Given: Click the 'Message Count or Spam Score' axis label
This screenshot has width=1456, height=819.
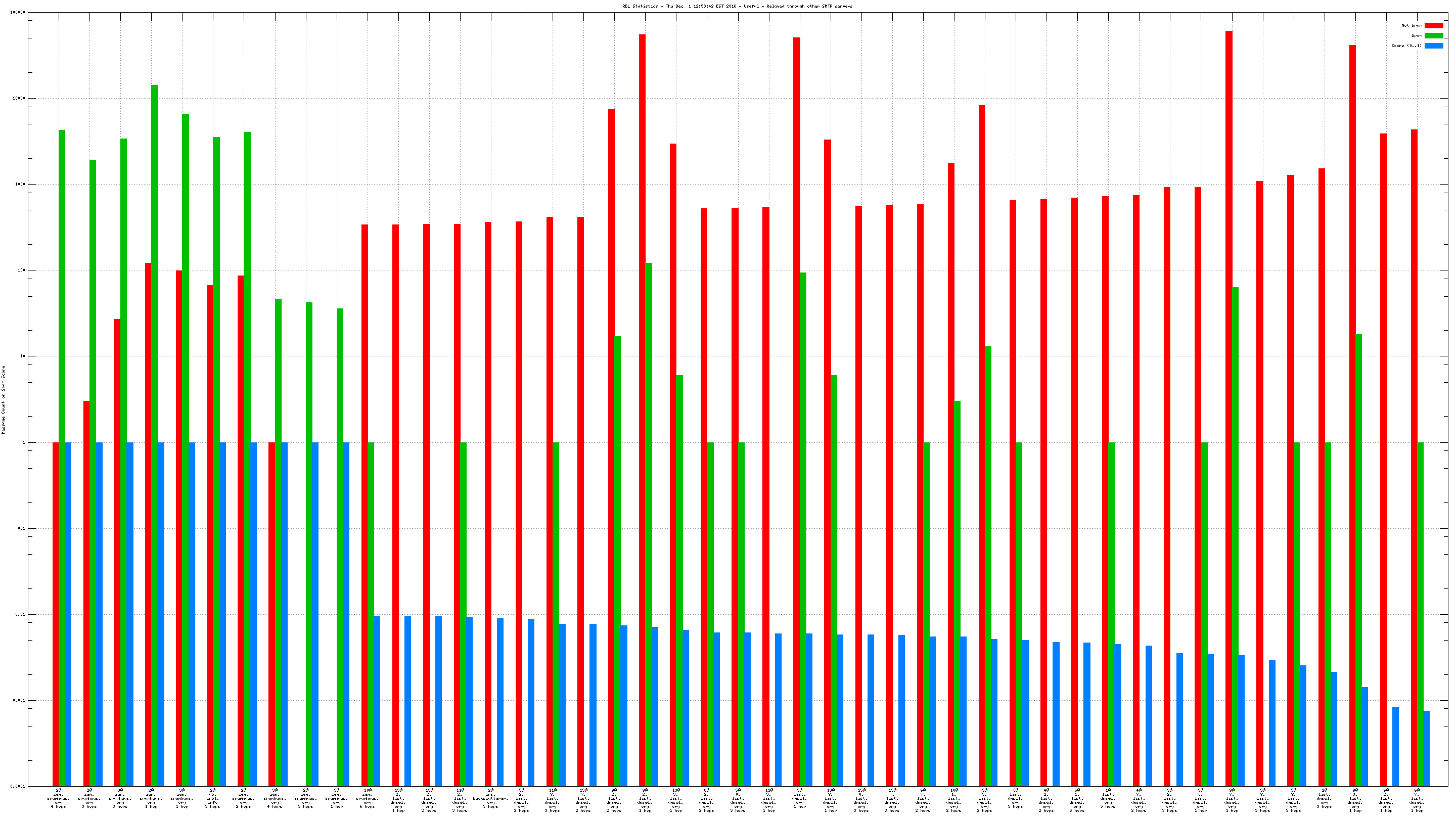Looking at the screenshot, I should pyautogui.click(x=4, y=399).
